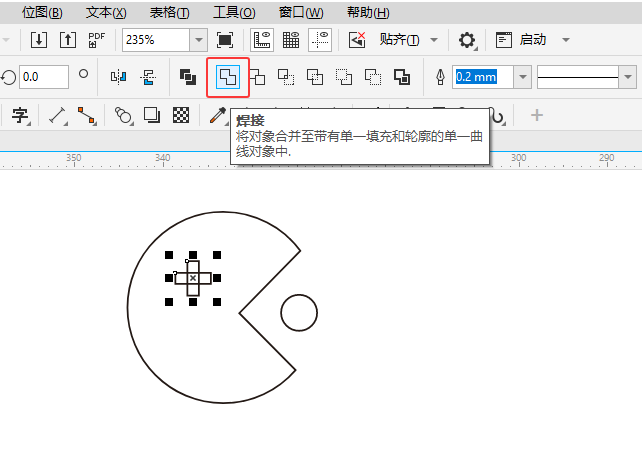The height and width of the screenshot is (473, 642).
Task: Click the 235% zoom level field
Action: point(156,40)
